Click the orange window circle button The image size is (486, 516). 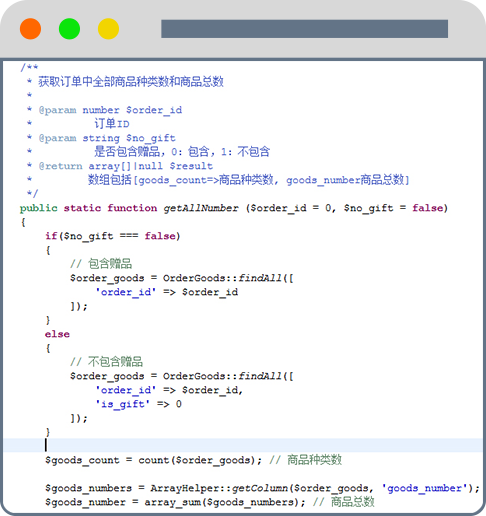(30, 29)
